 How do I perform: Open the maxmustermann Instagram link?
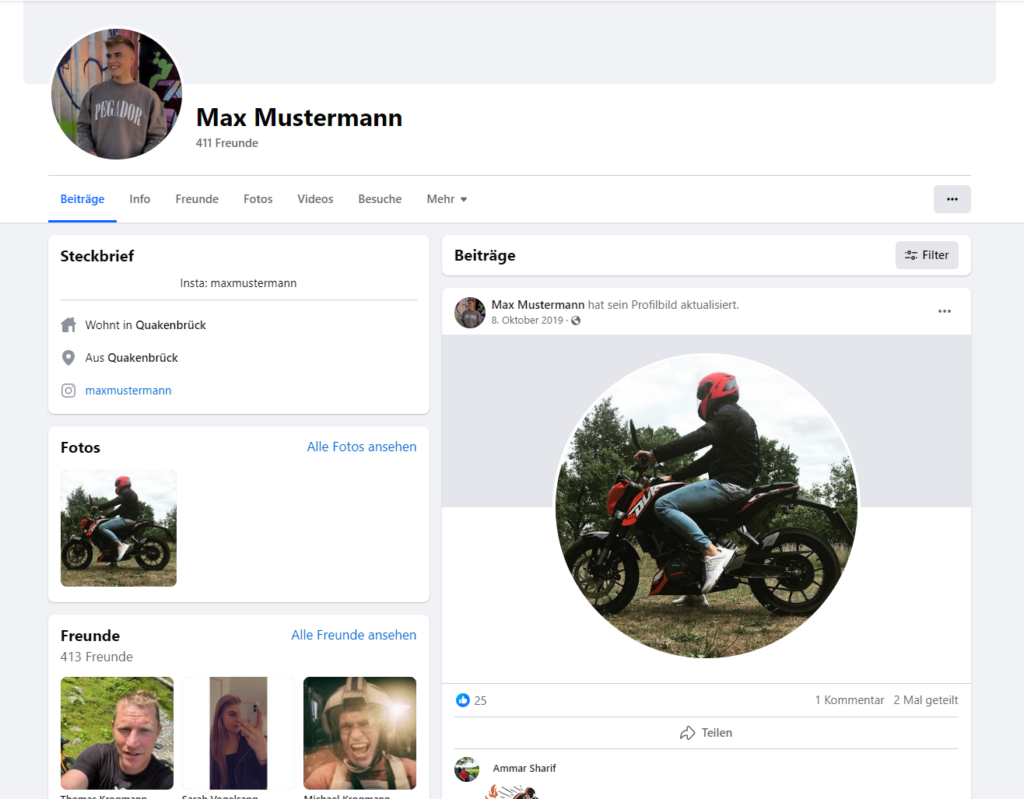(128, 391)
